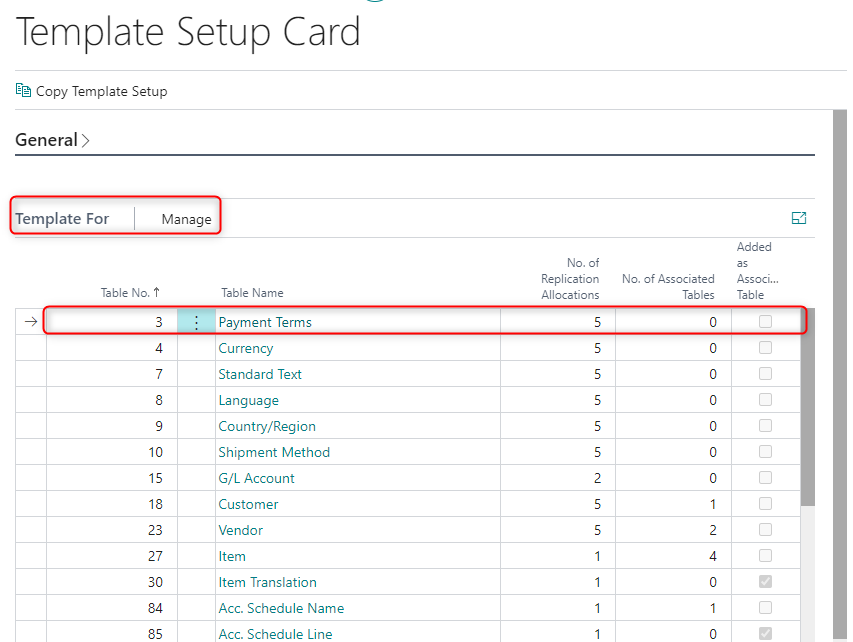Click the row indicator arrow beside Payment Terms
This screenshot has height=642, width=853.
31,321
